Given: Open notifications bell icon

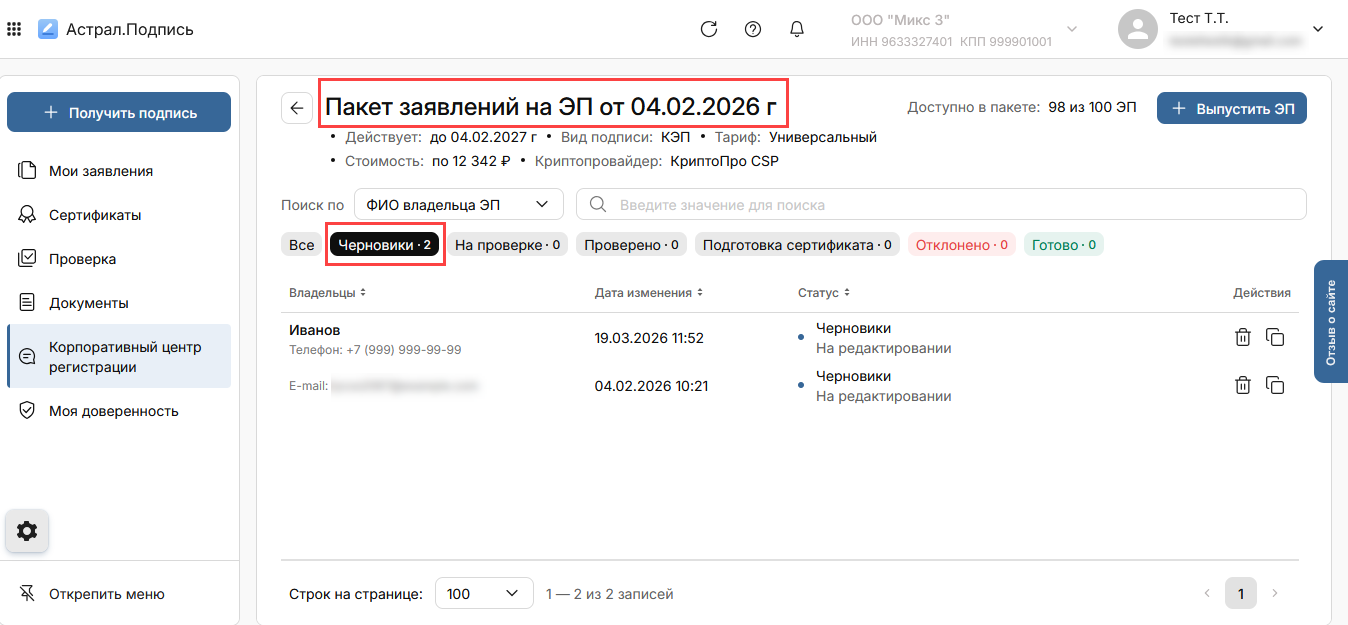Looking at the screenshot, I should [797, 29].
